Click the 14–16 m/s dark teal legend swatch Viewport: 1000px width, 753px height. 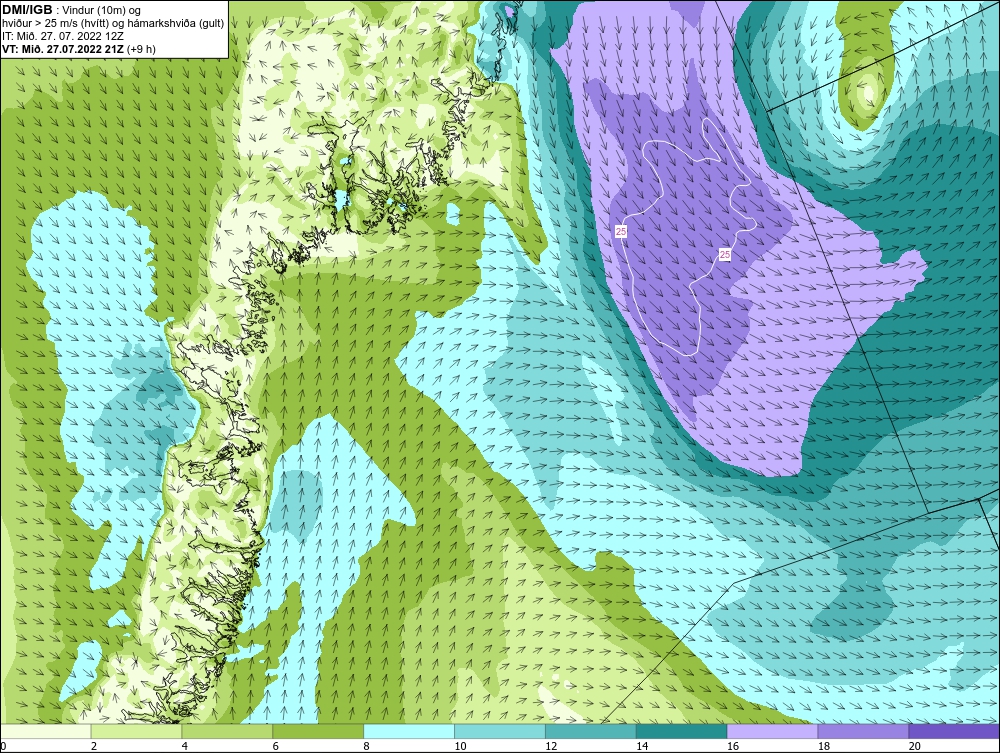tap(682, 731)
